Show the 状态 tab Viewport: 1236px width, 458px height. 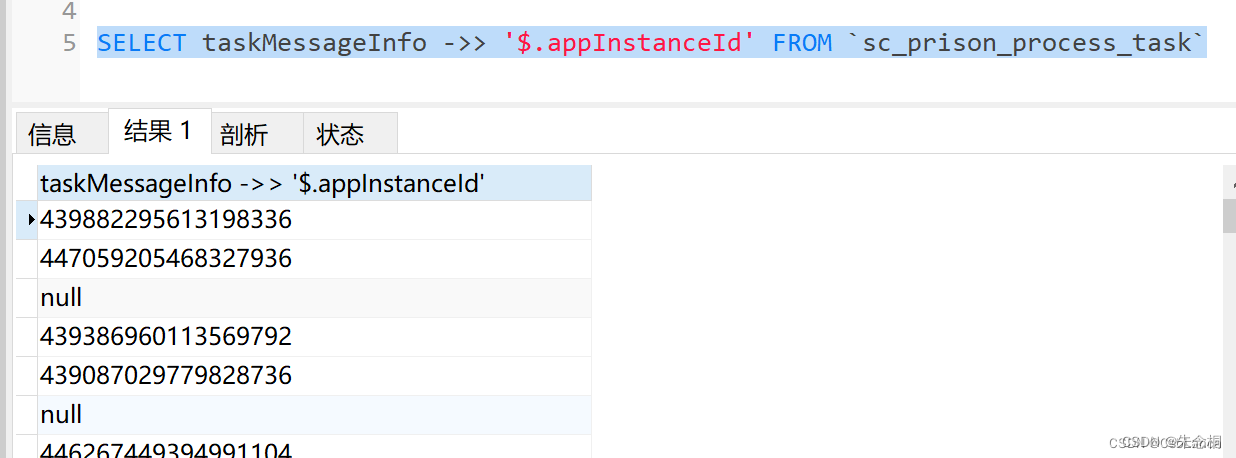(340, 134)
